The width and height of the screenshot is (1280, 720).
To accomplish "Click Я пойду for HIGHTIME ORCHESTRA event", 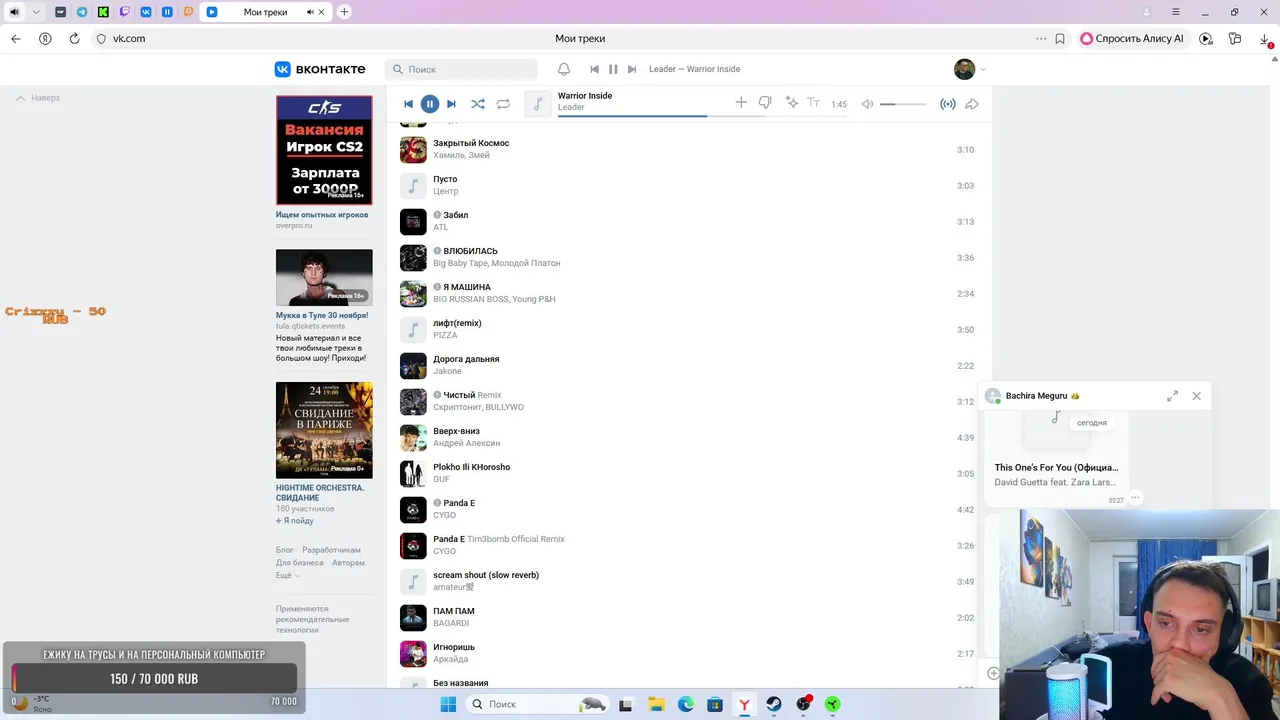I will [x=295, y=521].
